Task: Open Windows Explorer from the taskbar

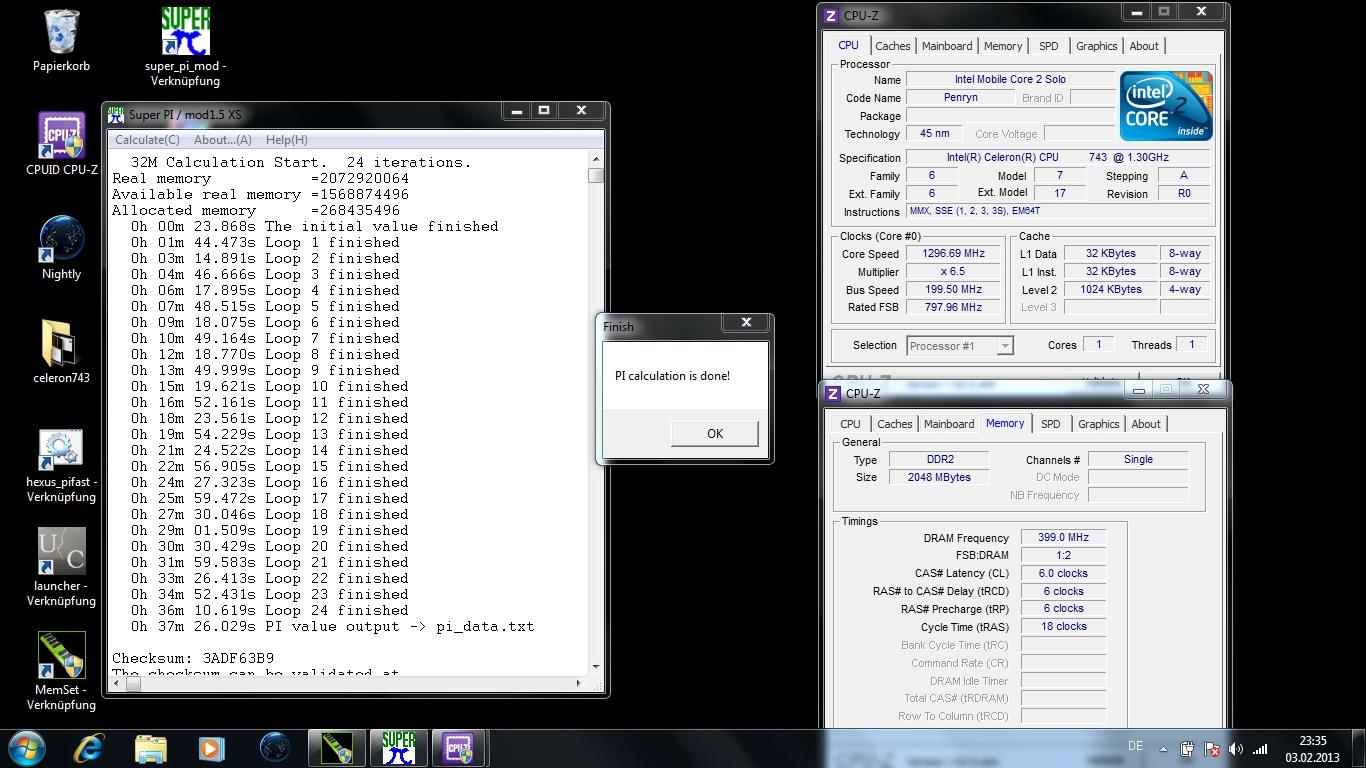Action: click(151, 748)
